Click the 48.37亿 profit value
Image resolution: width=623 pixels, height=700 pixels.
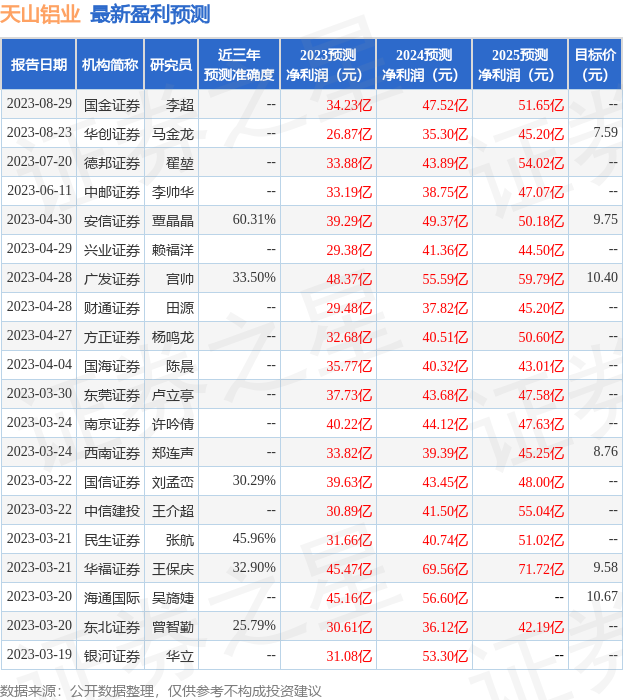[349, 279]
